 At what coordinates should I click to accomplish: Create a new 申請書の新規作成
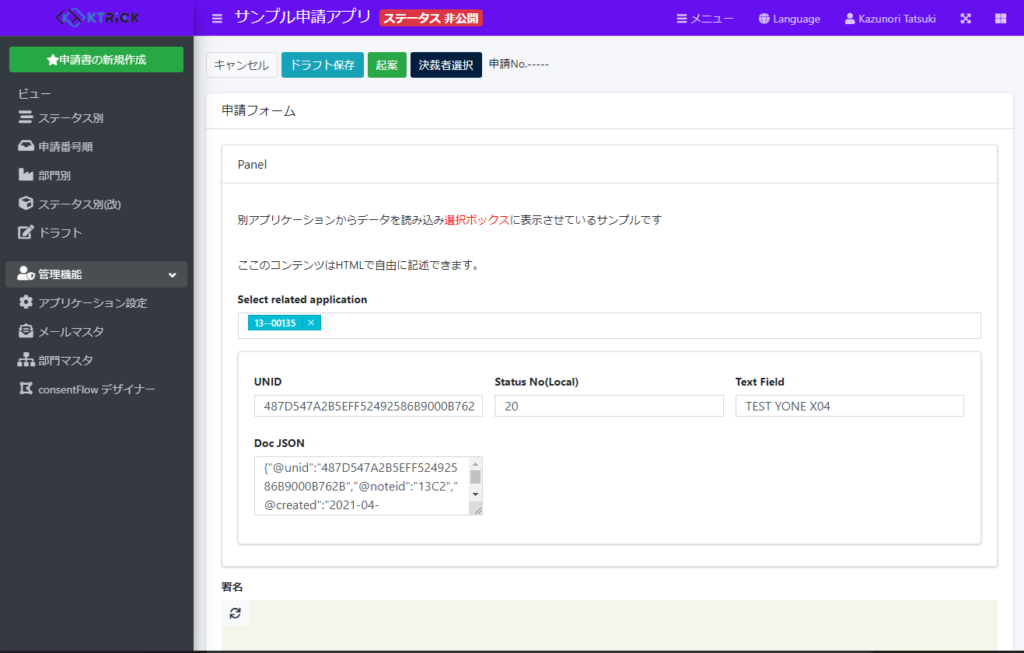[97, 59]
